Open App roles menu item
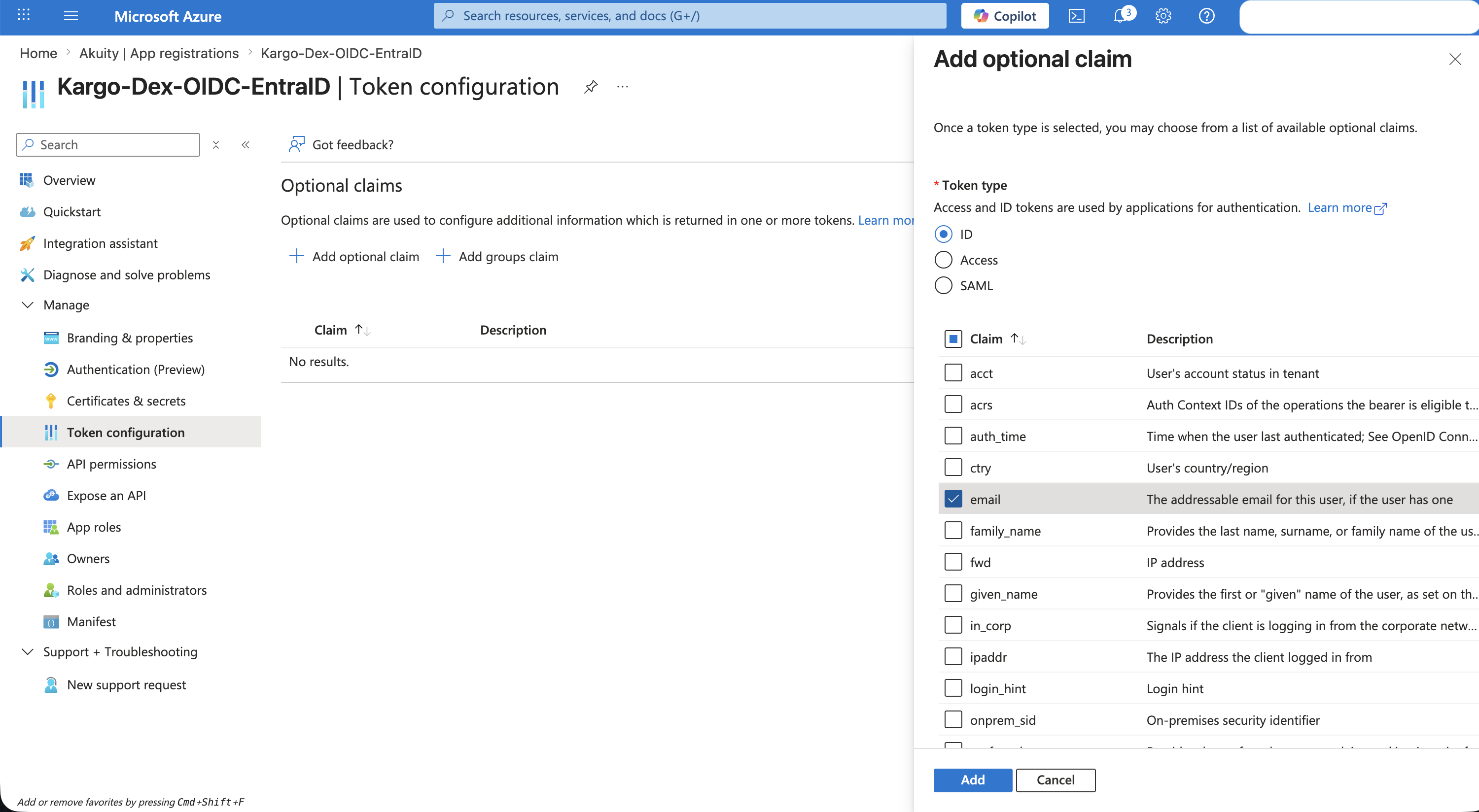This screenshot has height=812, width=1479. click(131, 527)
